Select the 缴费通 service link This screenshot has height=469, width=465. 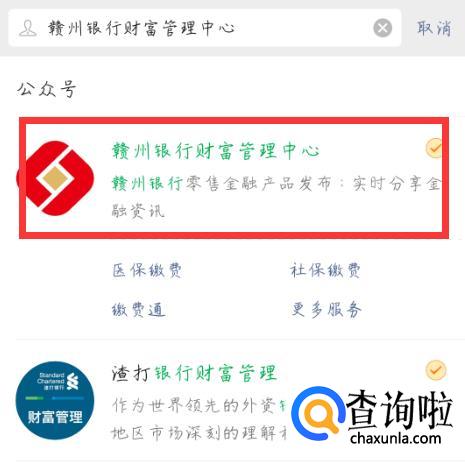(138, 310)
